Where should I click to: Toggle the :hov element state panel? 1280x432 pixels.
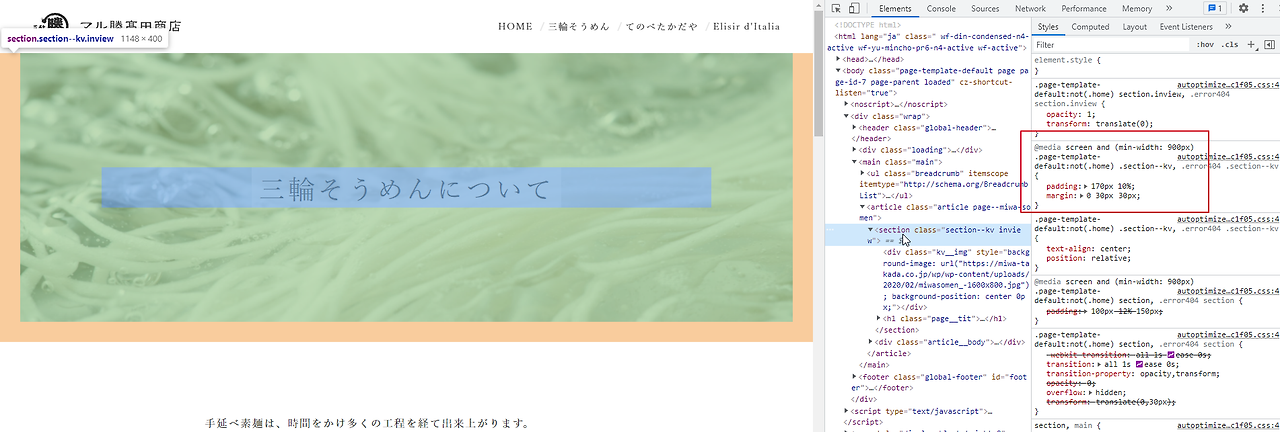tap(1205, 45)
